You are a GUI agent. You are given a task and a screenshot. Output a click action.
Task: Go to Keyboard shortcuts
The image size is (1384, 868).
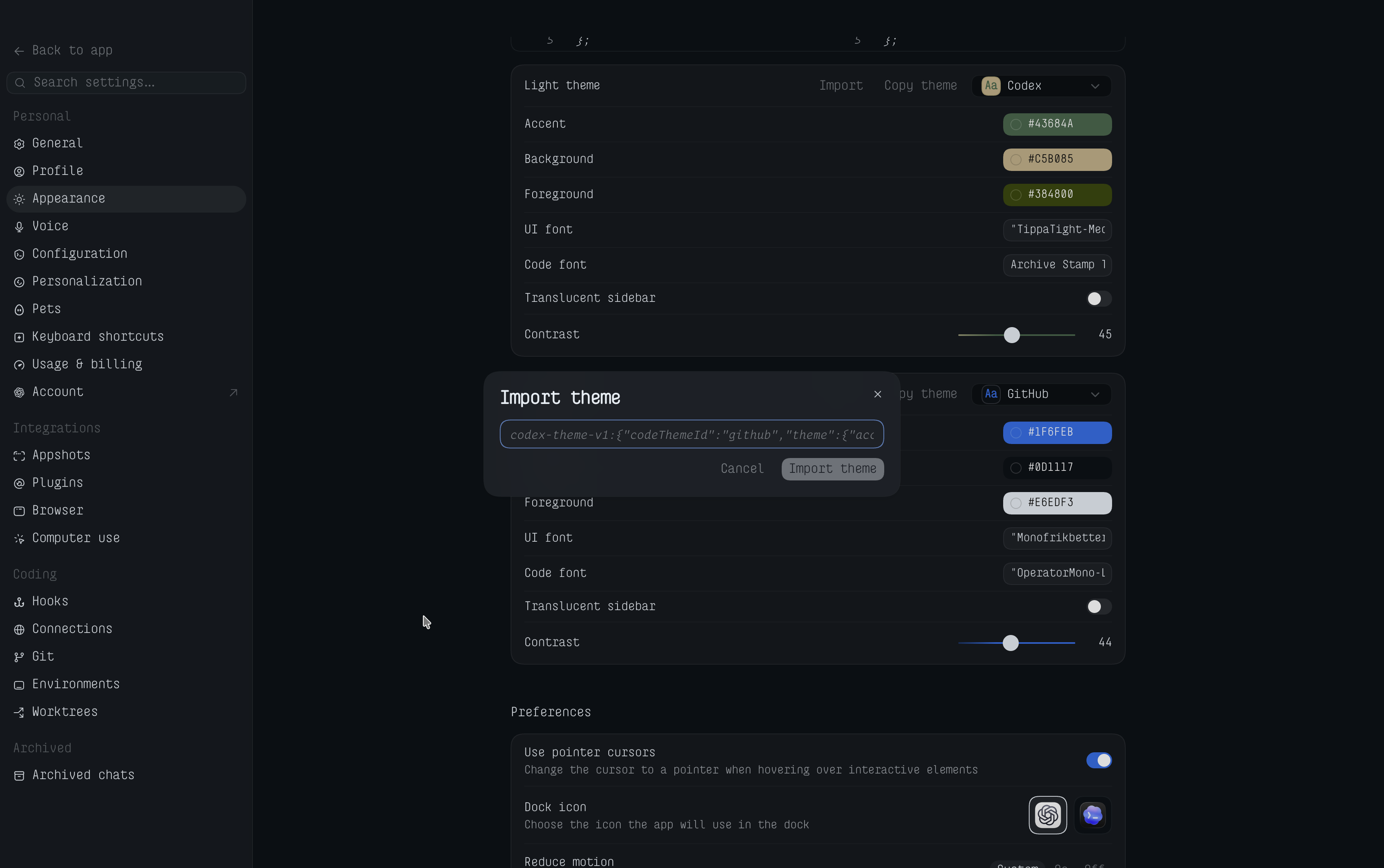tap(126, 336)
